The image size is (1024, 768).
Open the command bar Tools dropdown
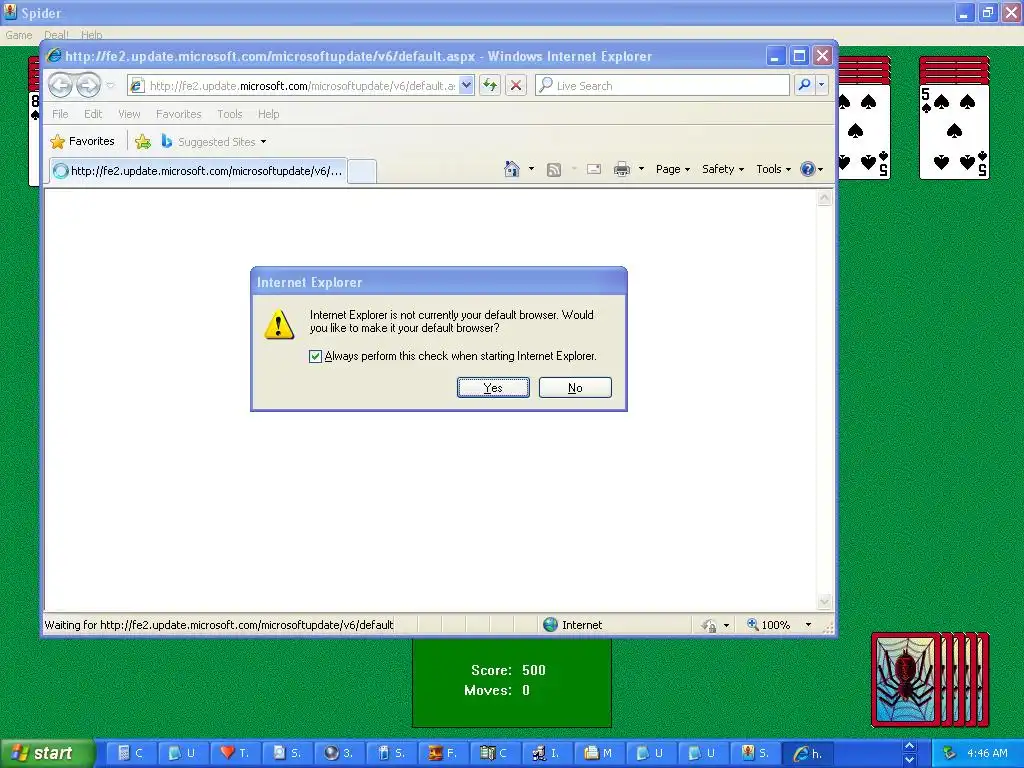point(773,169)
